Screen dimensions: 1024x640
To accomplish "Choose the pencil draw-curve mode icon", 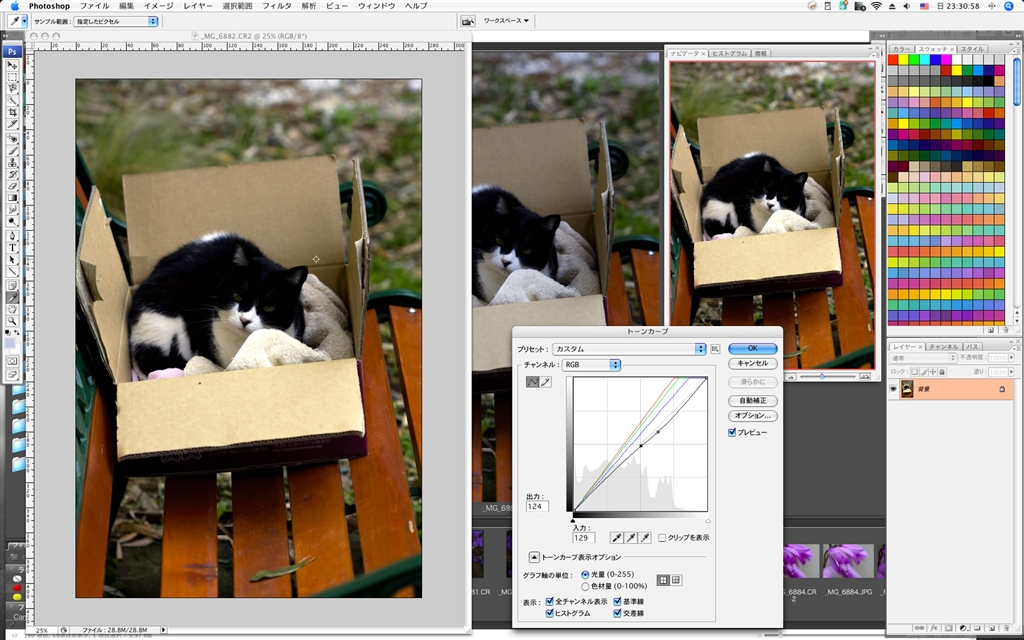I will click(546, 382).
